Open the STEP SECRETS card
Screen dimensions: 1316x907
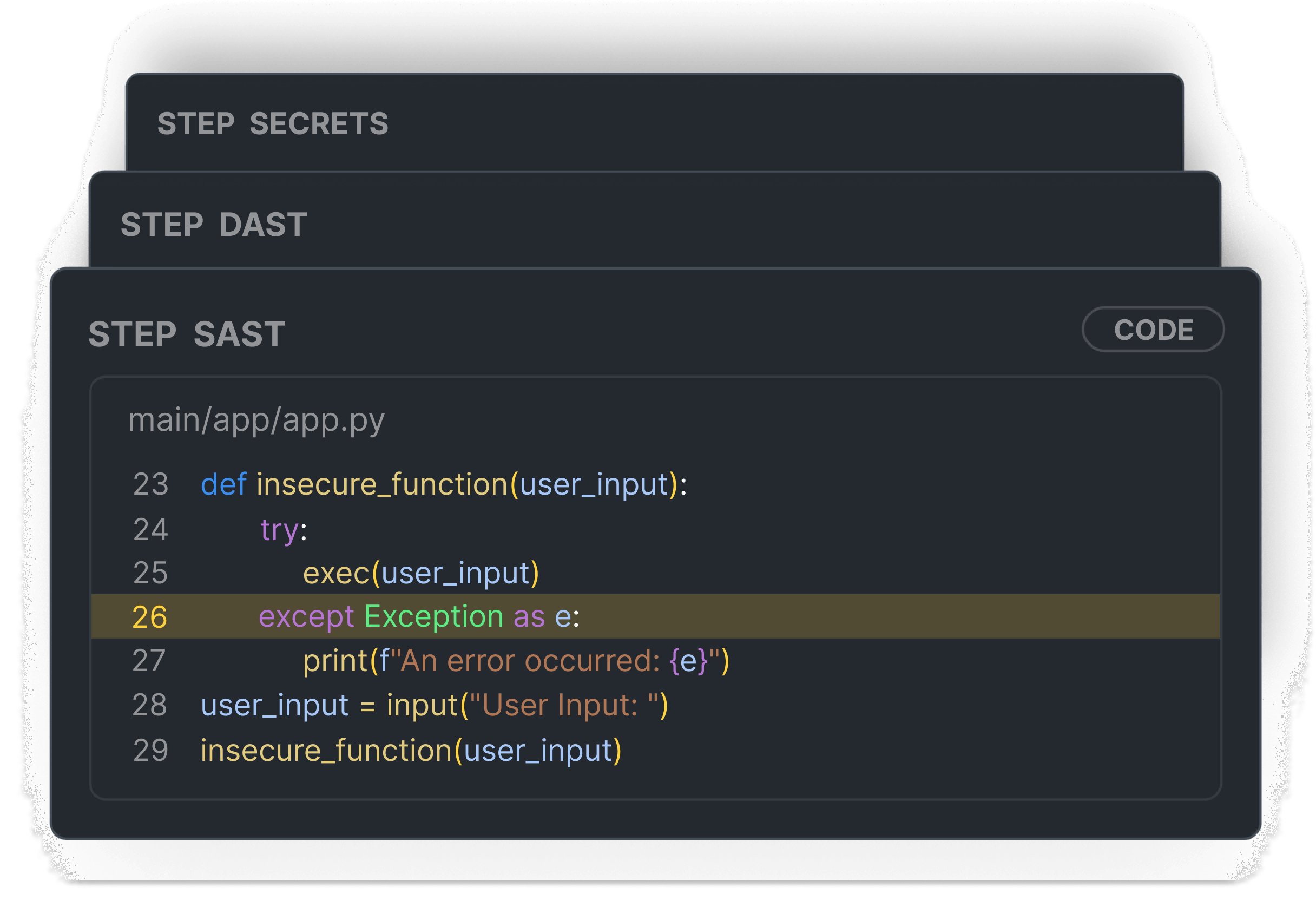(x=273, y=124)
